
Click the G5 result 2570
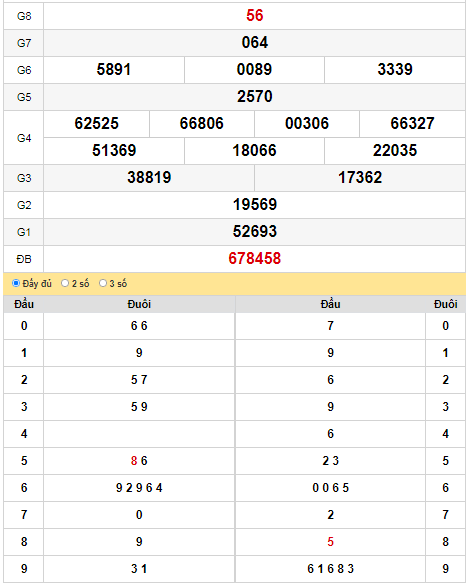(254, 97)
